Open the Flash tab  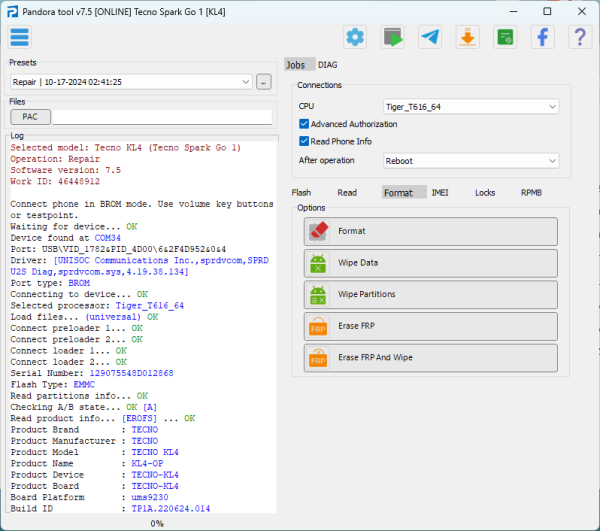point(301,192)
